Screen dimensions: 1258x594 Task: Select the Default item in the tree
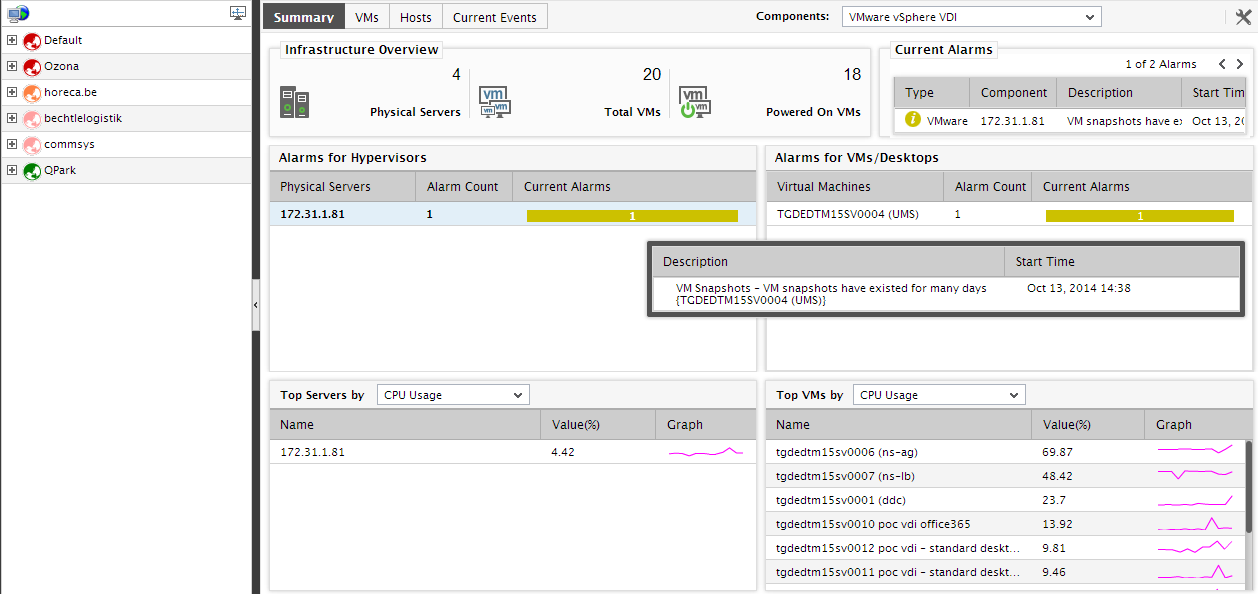[63, 40]
